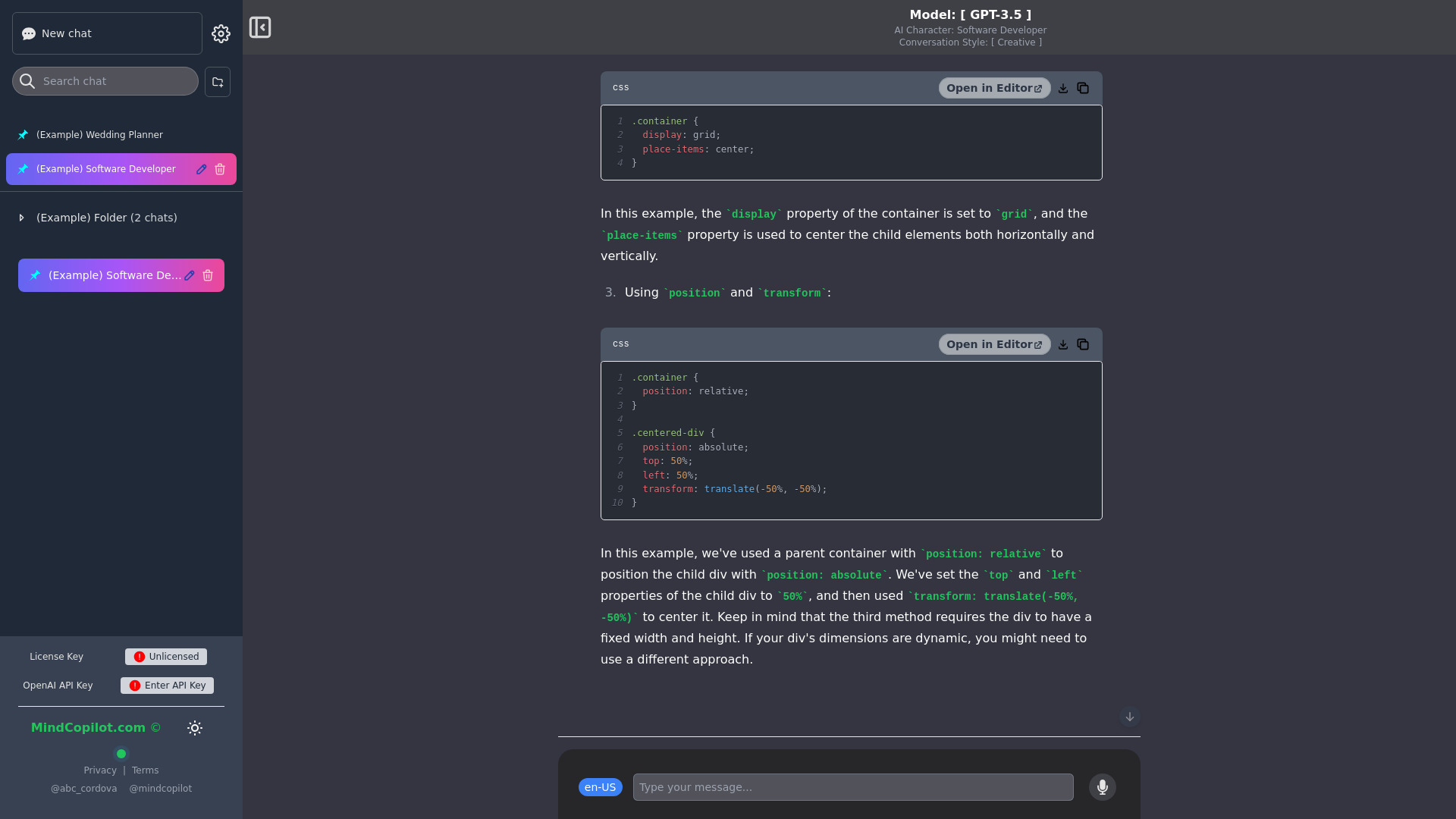1456x819 pixels.
Task: Click the search chat icon
Action: tap(27, 81)
